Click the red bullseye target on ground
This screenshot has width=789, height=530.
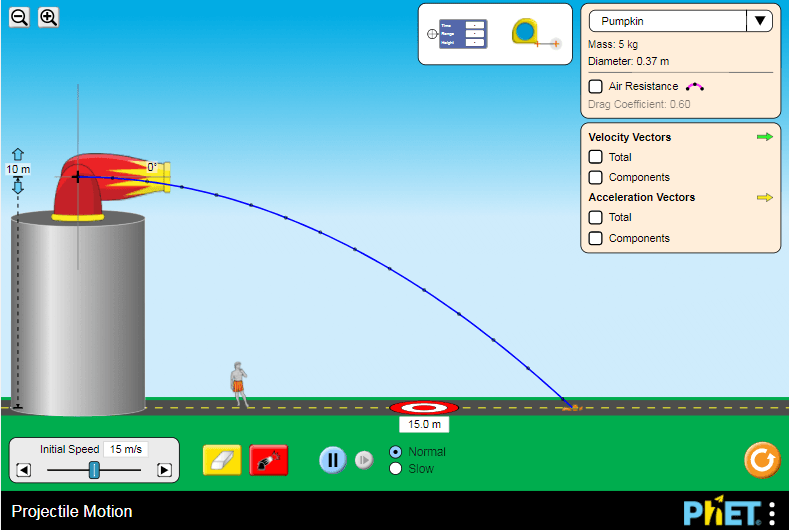pos(424,407)
